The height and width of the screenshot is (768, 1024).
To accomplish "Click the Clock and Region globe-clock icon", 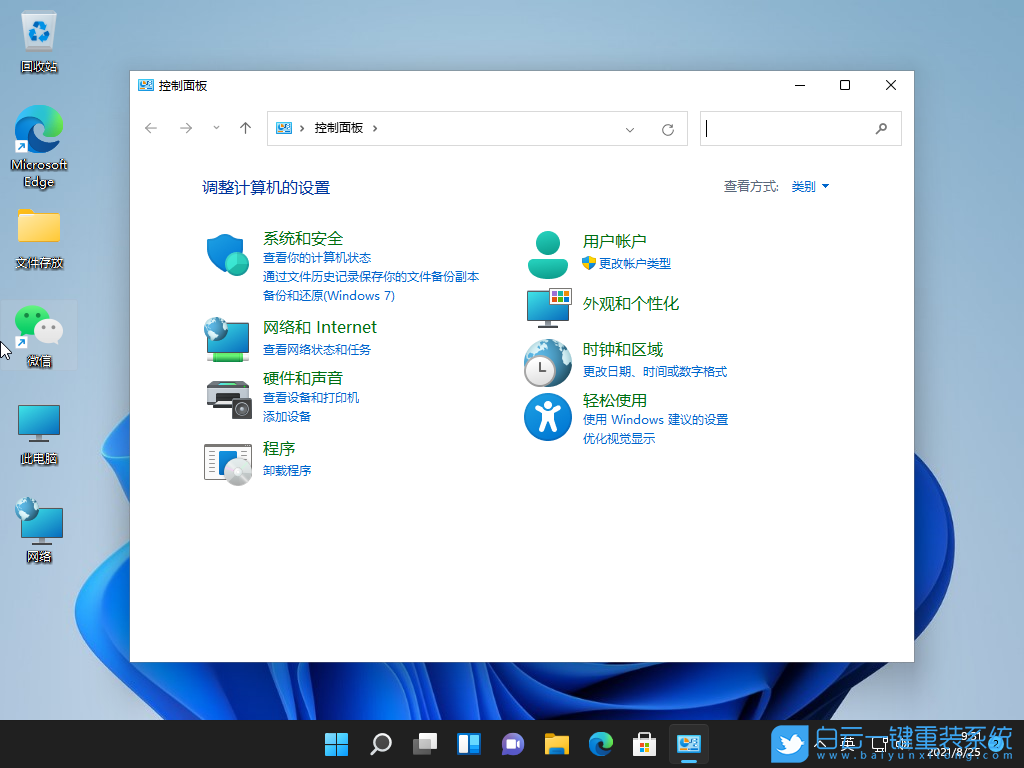I will [547, 362].
